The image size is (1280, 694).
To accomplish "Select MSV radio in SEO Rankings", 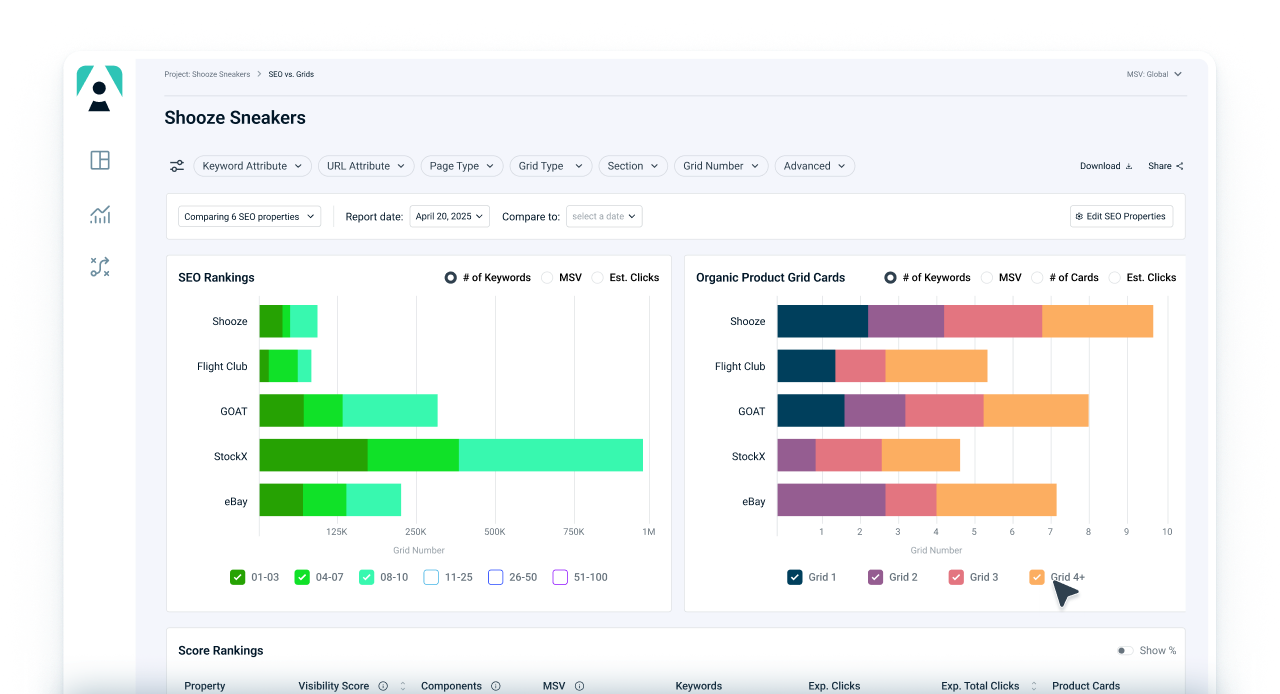I will coord(547,277).
